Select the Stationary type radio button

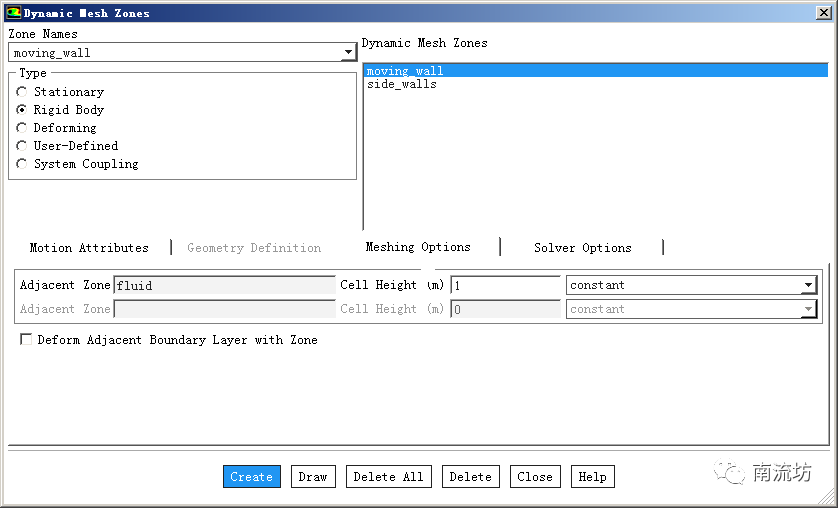point(21,92)
